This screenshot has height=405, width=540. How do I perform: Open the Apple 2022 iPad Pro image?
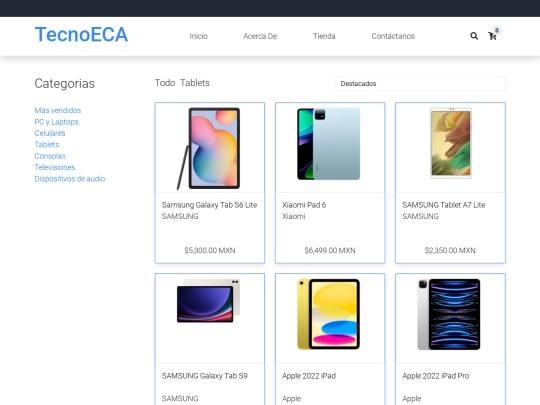[449, 314]
